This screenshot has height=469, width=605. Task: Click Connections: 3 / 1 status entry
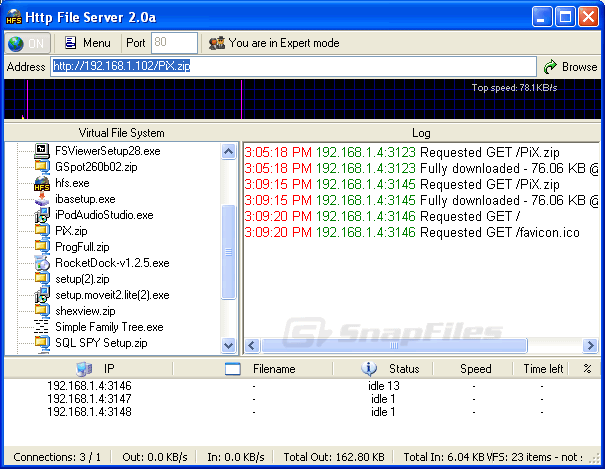57,457
